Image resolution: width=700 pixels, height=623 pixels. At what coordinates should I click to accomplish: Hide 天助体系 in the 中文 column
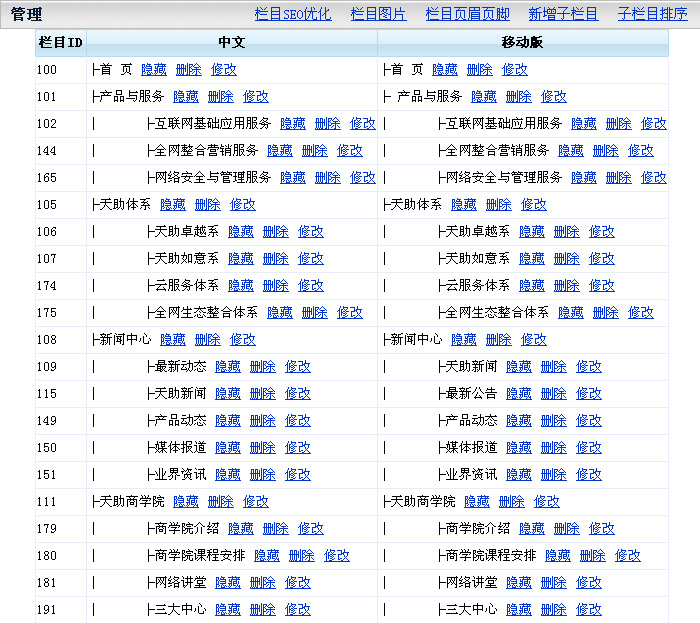click(x=173, y=205)
